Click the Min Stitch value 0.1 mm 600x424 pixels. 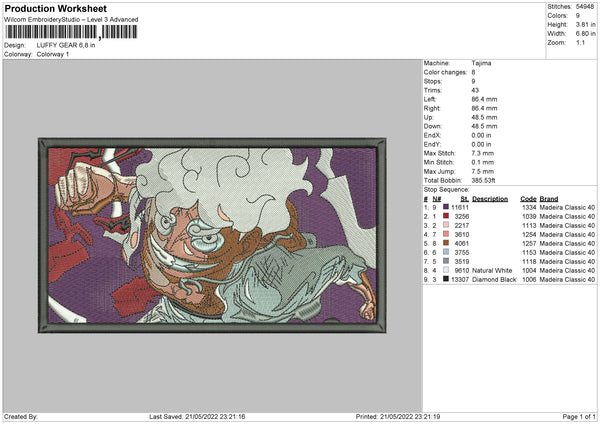483,162
